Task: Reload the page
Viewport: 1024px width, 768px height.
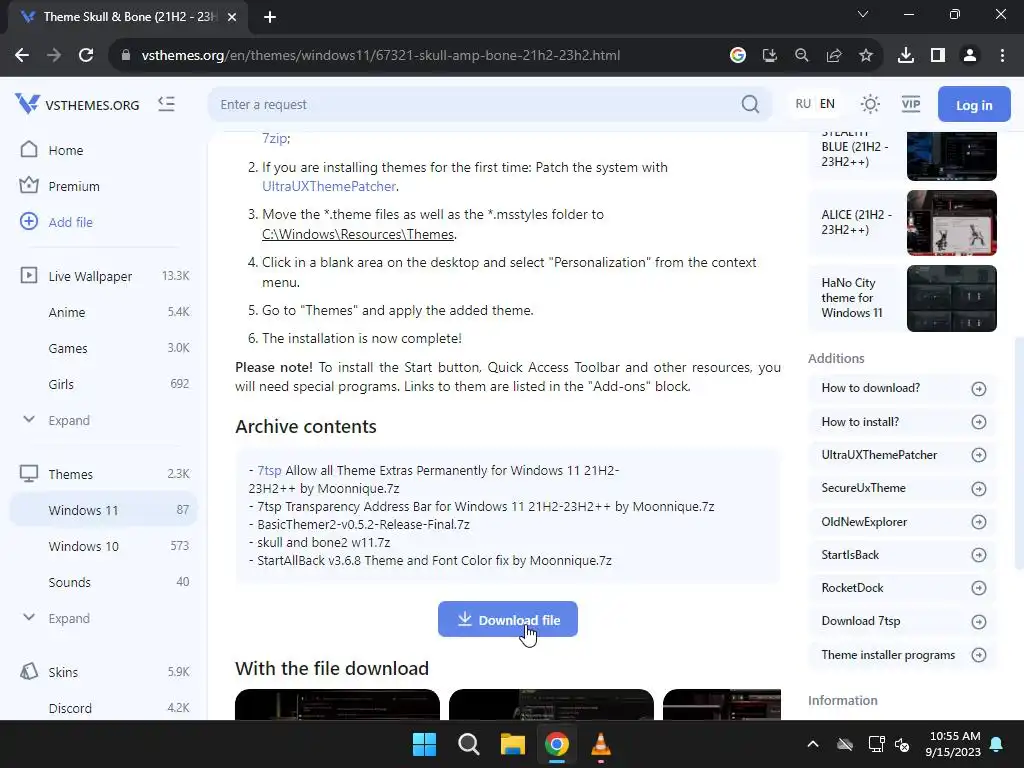Action: point(86,56)
